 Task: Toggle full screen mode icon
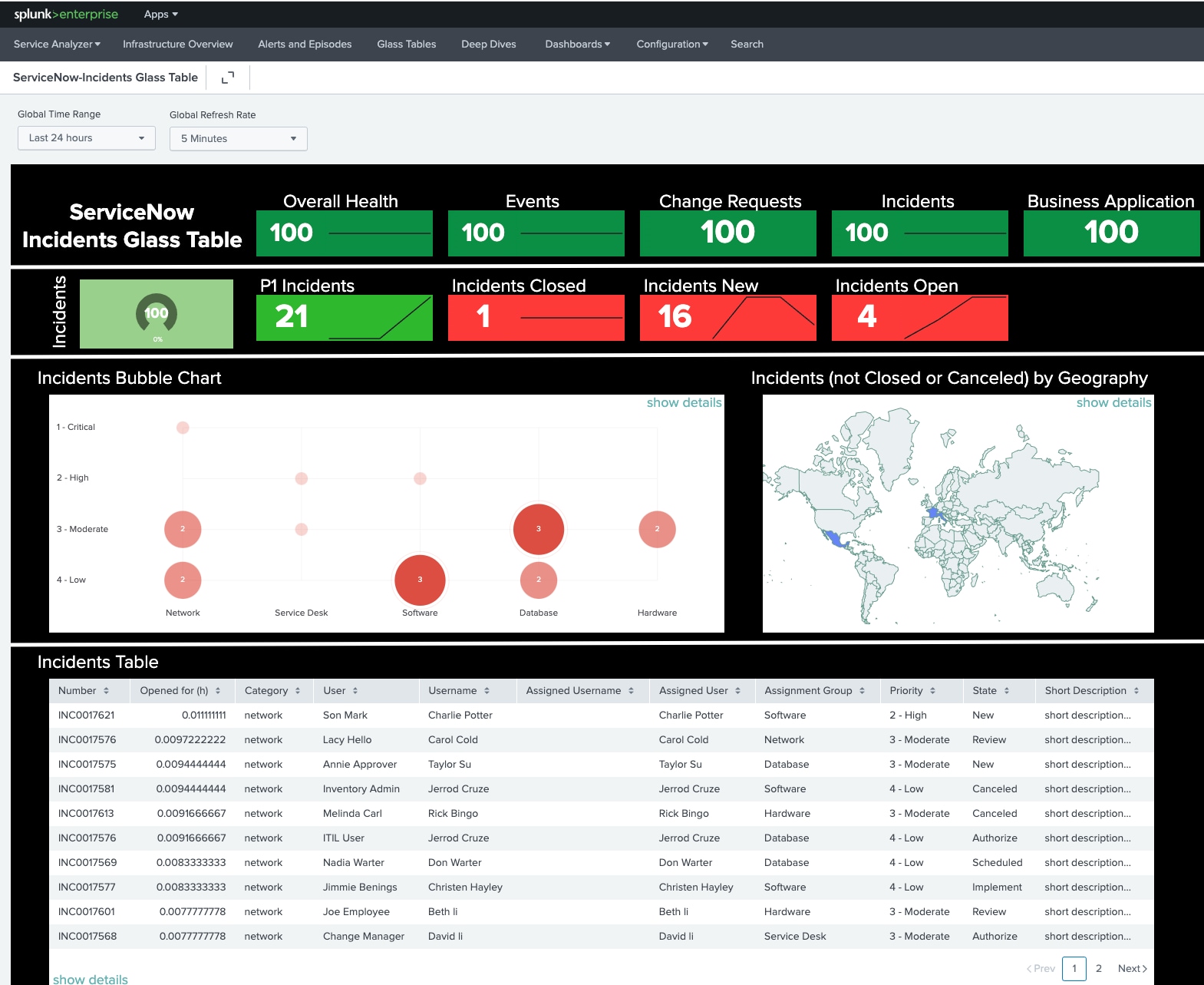tap(228, 78)
